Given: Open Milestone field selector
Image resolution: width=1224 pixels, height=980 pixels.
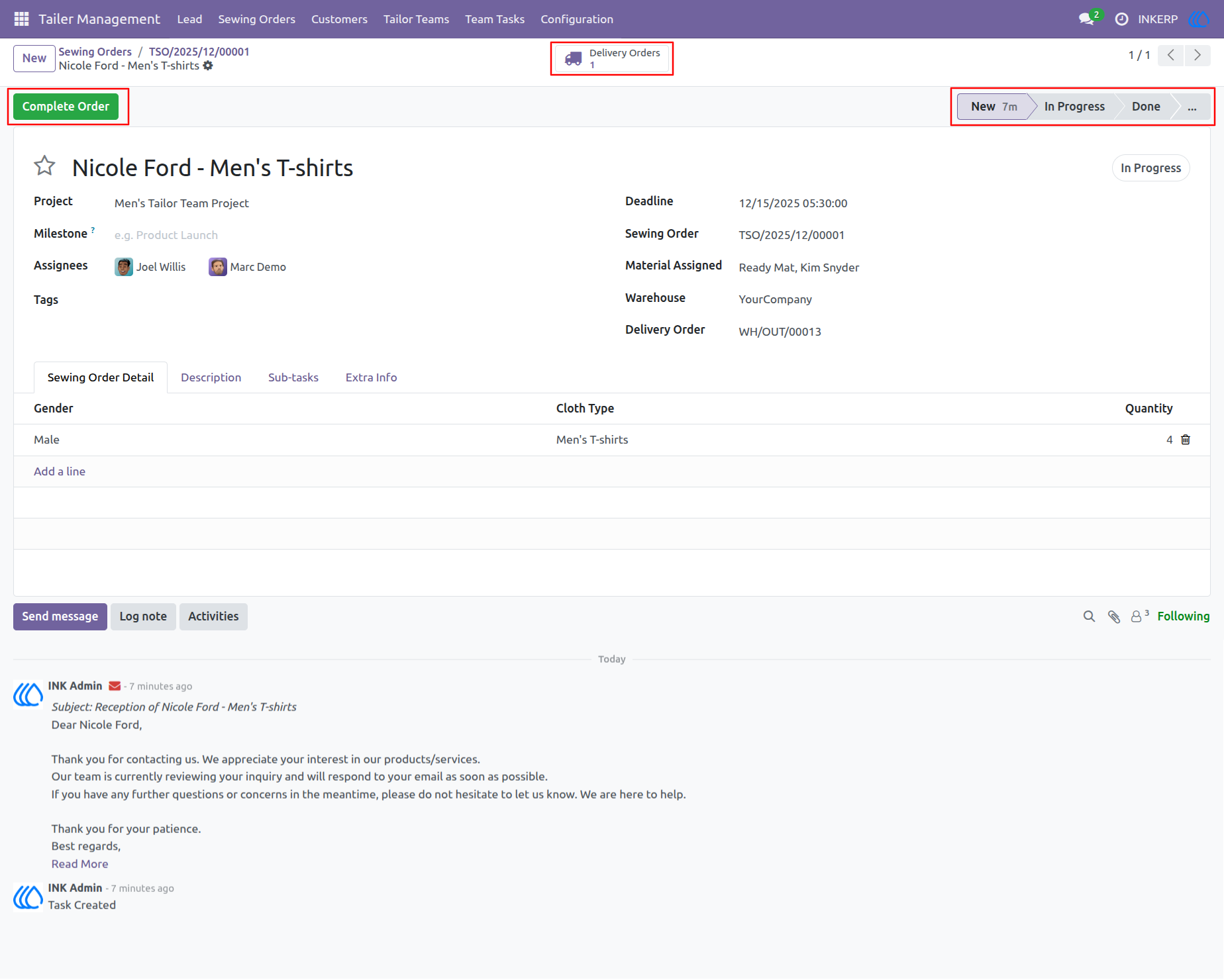Looking at the screenshot, I should pos(356,235).
